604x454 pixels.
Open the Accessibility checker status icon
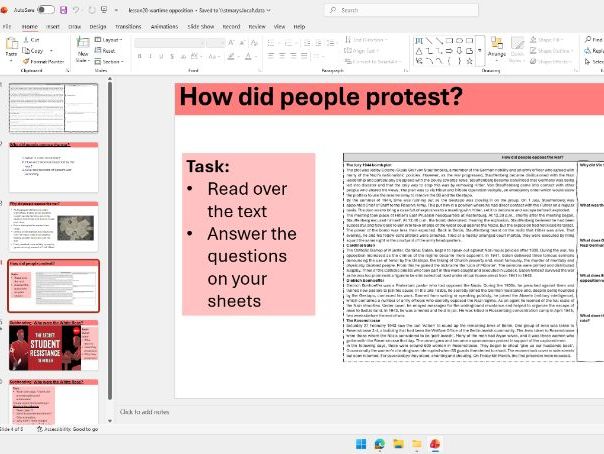[40, 429]
